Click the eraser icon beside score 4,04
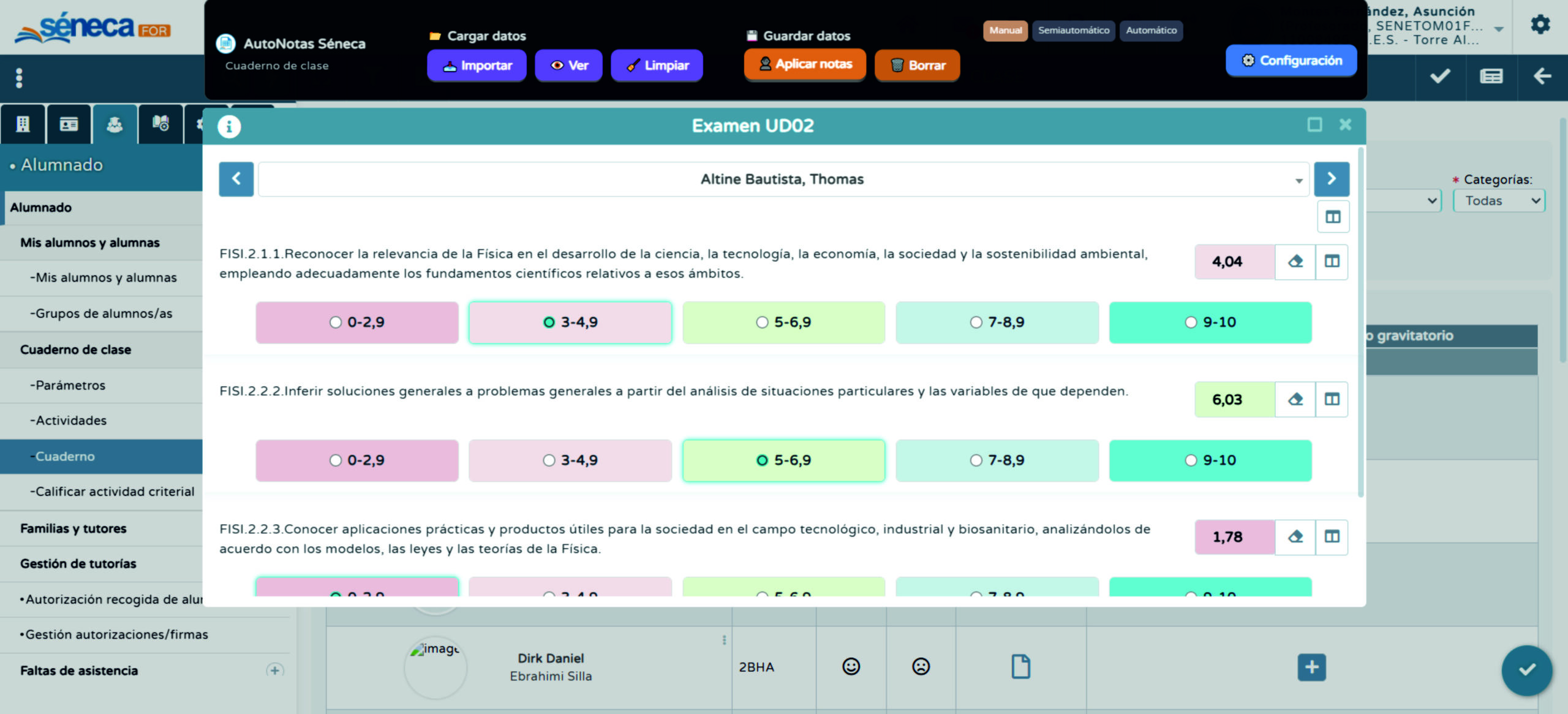Image resolution: width=1568 pixels, height=714 pixels. pyautogui.click(x=1295, y=261)
